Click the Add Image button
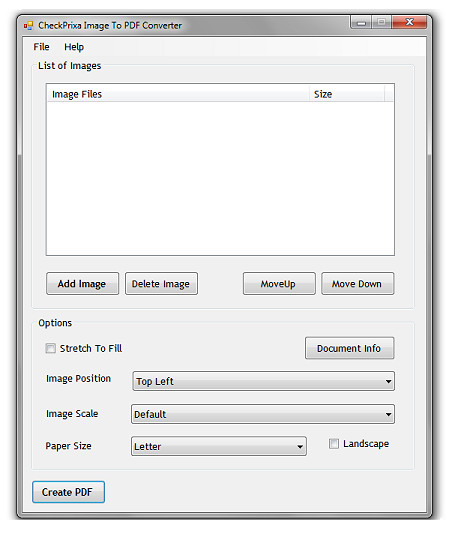This screenshot has height=537, width=453. coord(83,284)
